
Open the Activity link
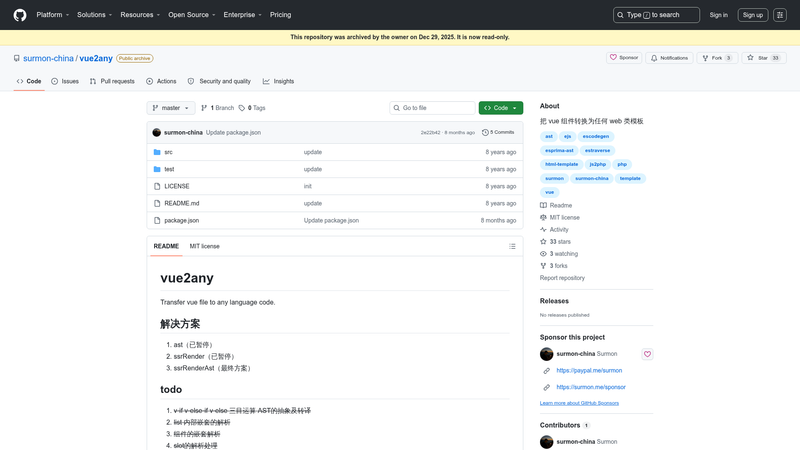(554, 230)
